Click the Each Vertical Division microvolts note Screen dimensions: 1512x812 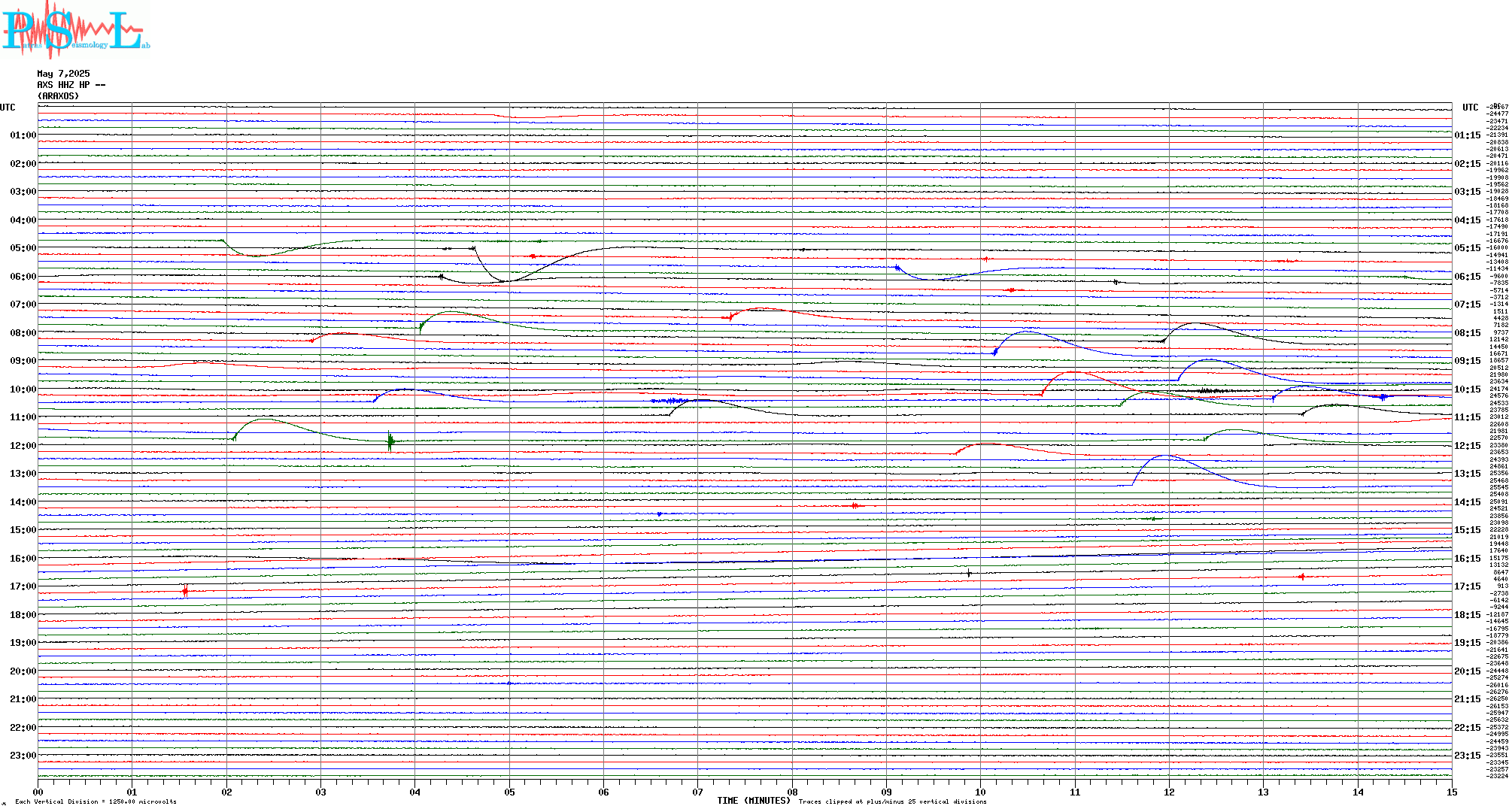96,801
